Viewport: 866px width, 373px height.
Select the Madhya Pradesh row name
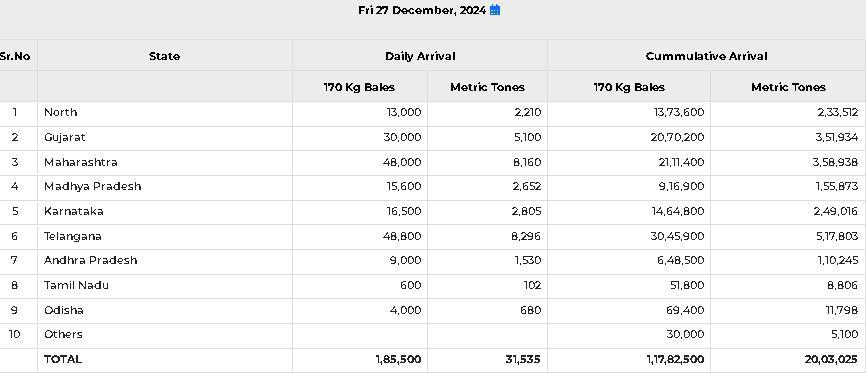point(92,186)
